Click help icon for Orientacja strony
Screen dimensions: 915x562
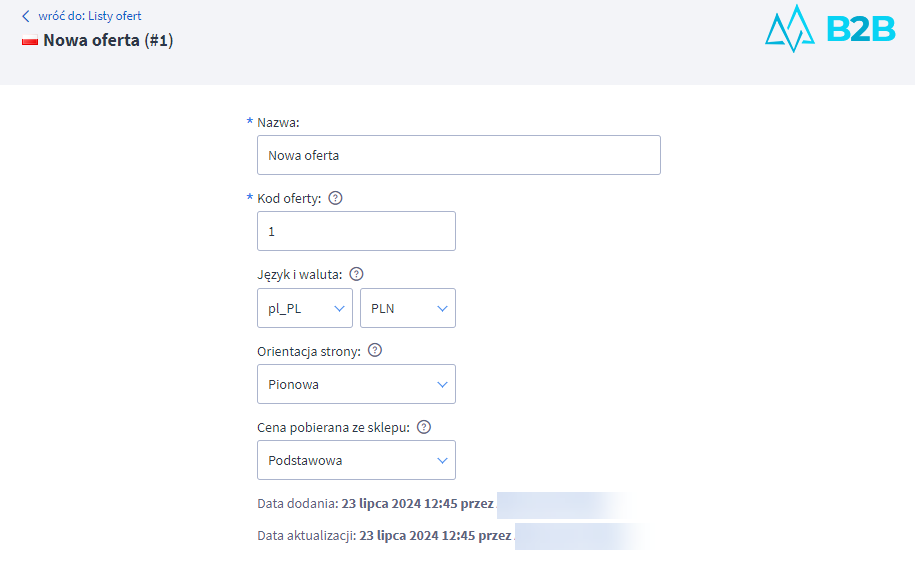(x=375, y=351)
